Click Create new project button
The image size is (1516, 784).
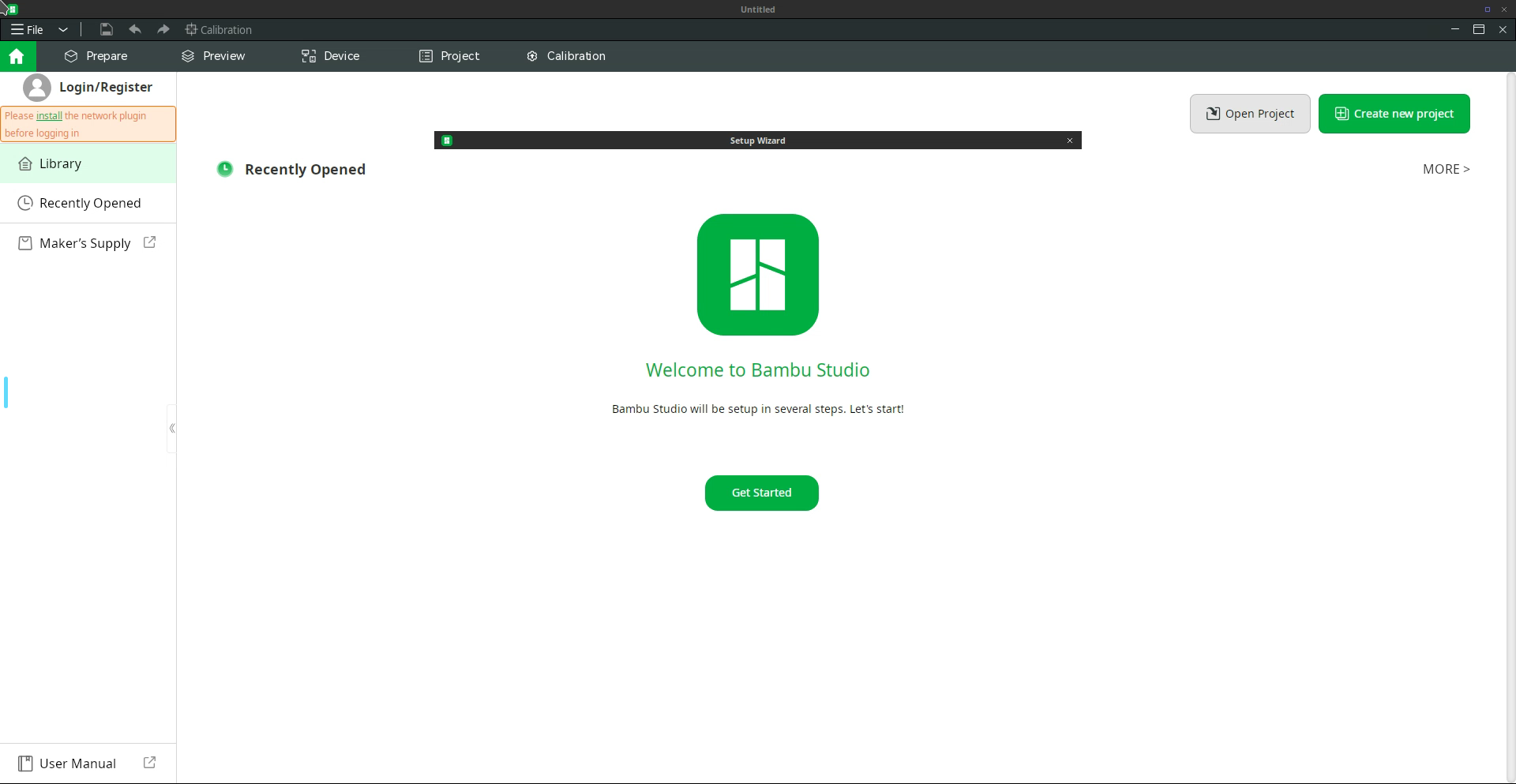[1394, 114]
